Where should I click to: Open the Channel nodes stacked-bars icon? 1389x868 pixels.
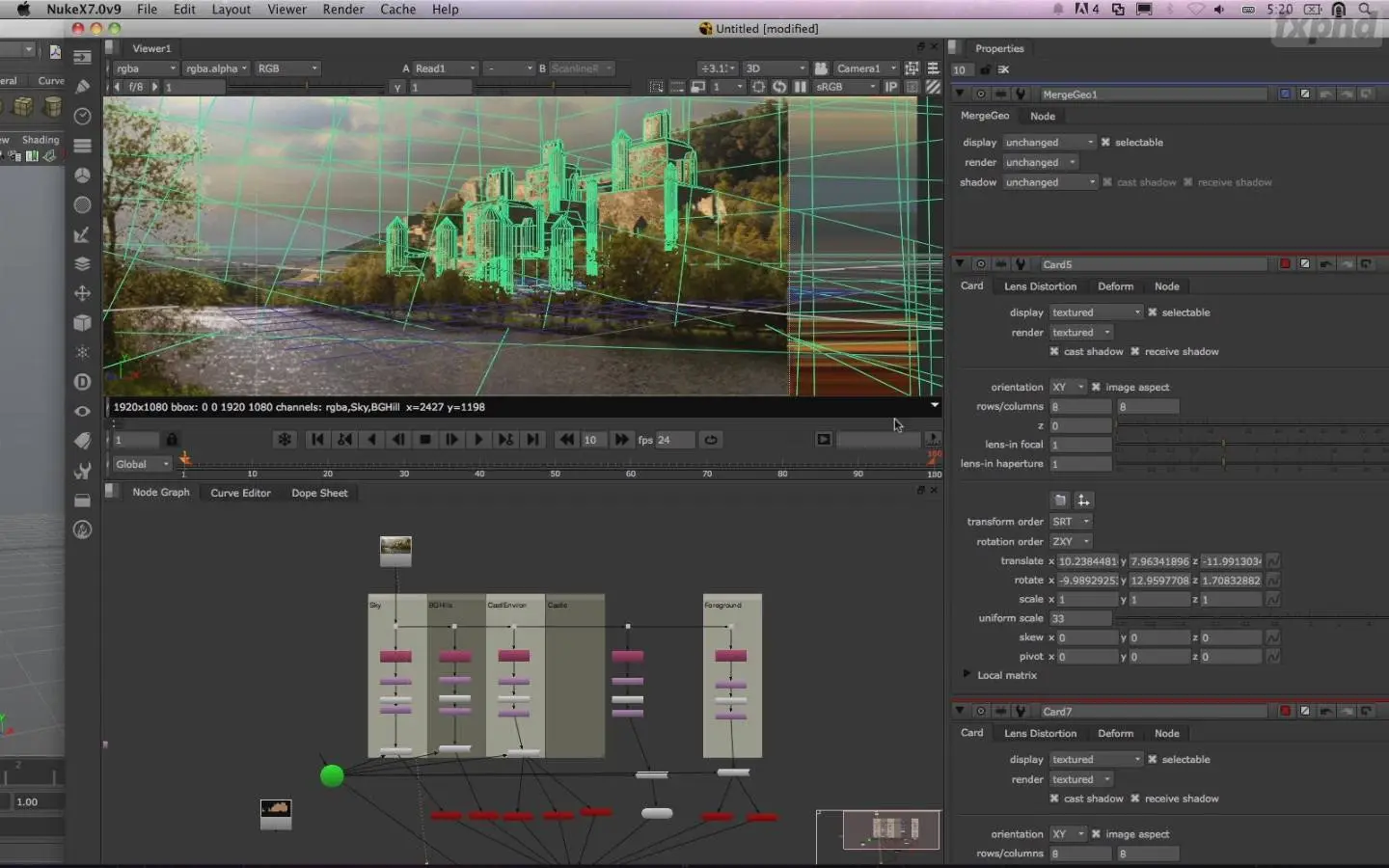[83, 146]
